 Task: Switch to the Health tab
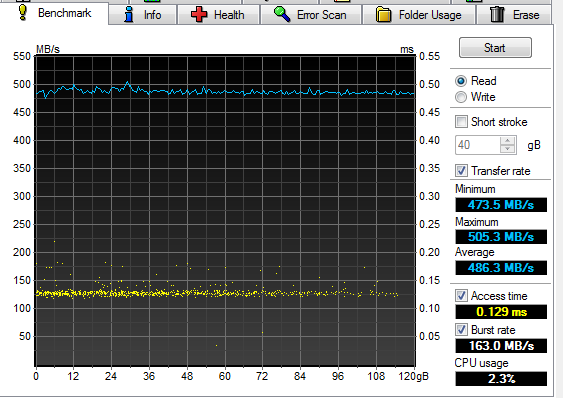(218, 15)
